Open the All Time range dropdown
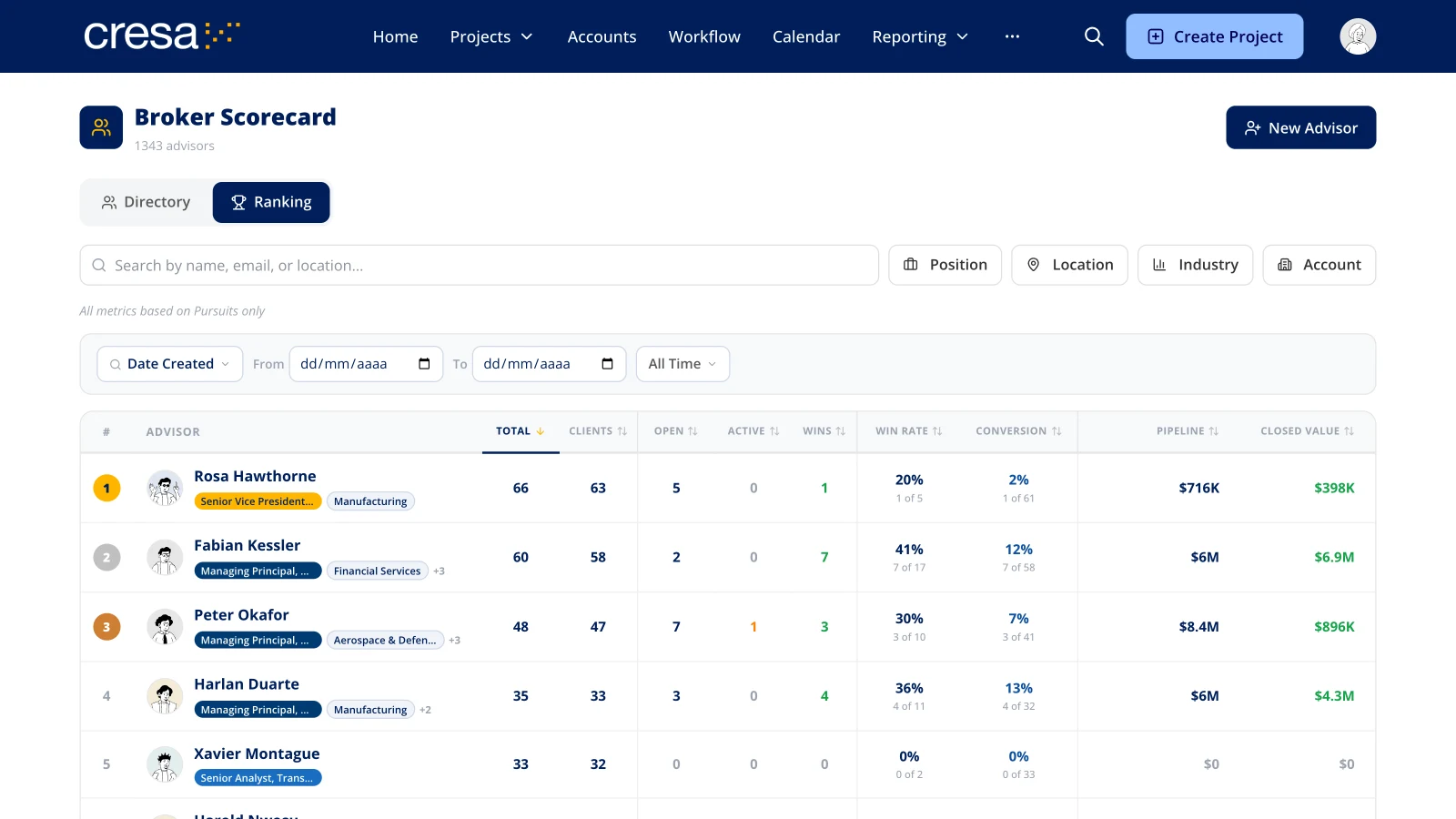 [x=682, y=364]
